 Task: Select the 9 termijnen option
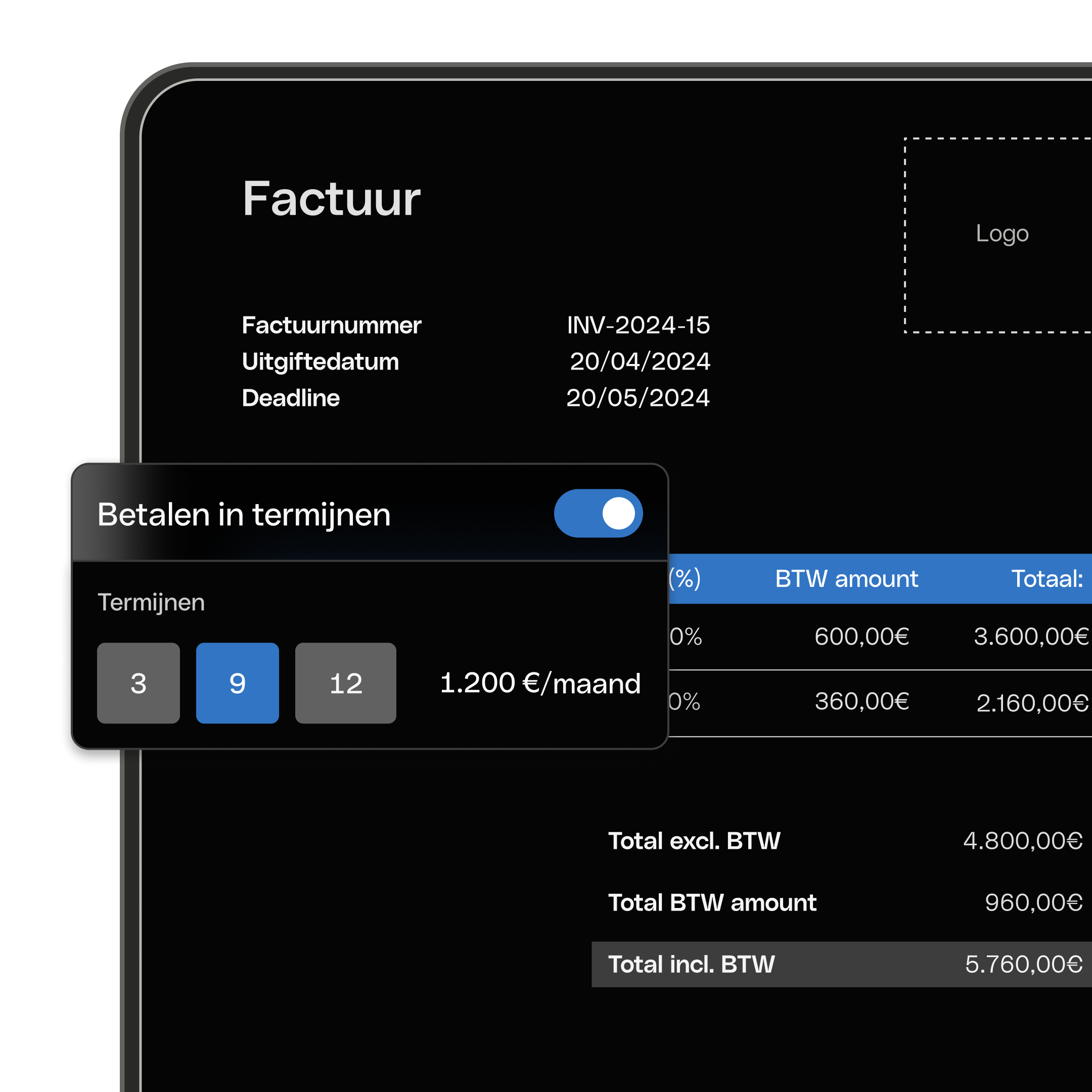click(238, 683)
